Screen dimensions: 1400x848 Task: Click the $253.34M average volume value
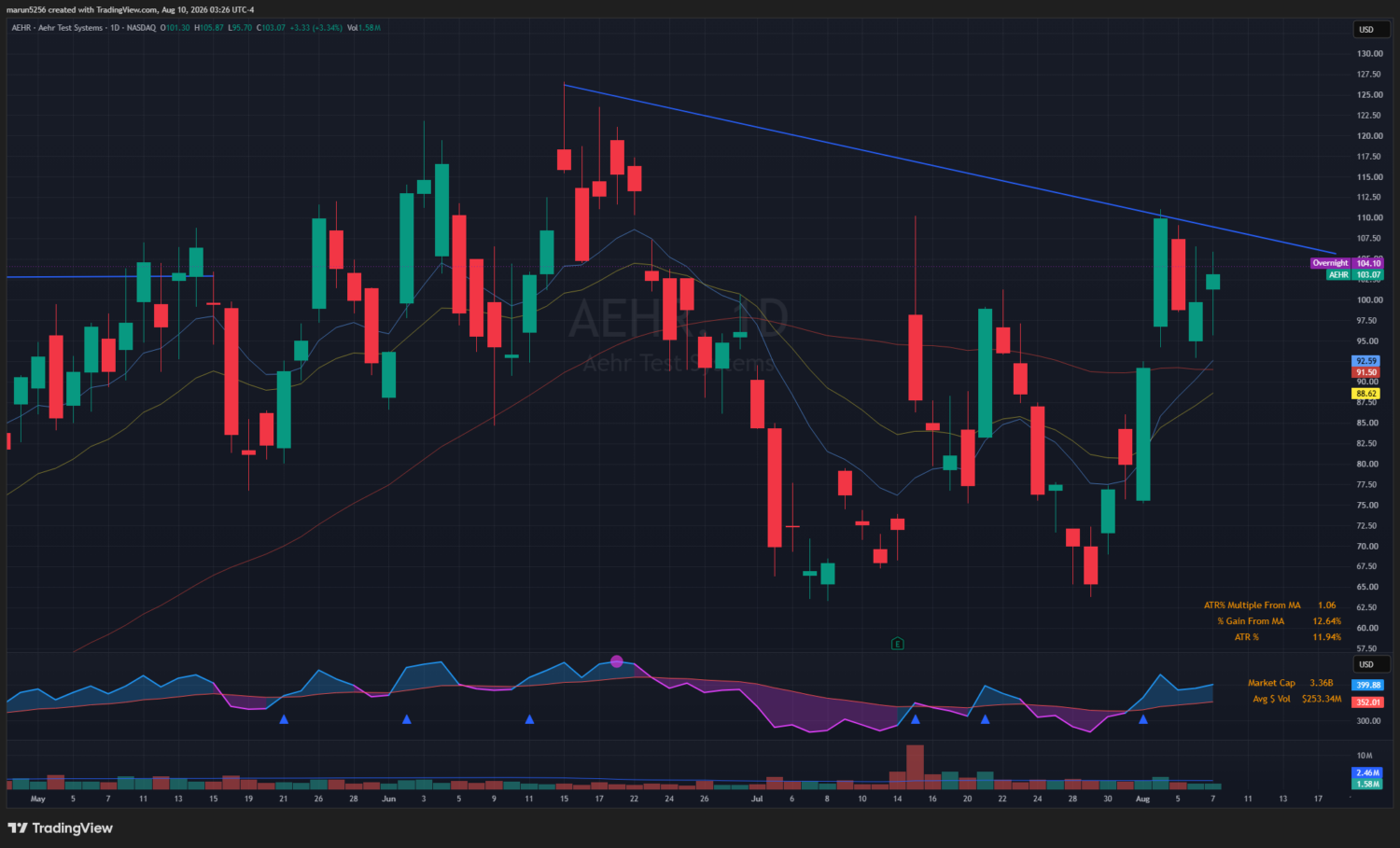(1322, 699)
